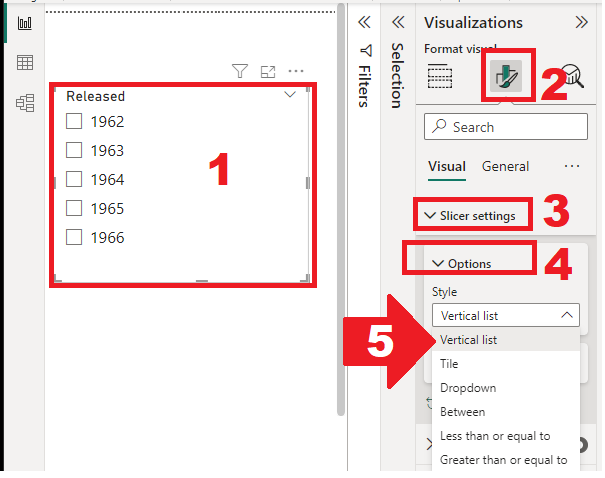This screenshot has width=605, height=478.
Task: Enter Focus mode for the Released slicer
Action: (268, 71)
